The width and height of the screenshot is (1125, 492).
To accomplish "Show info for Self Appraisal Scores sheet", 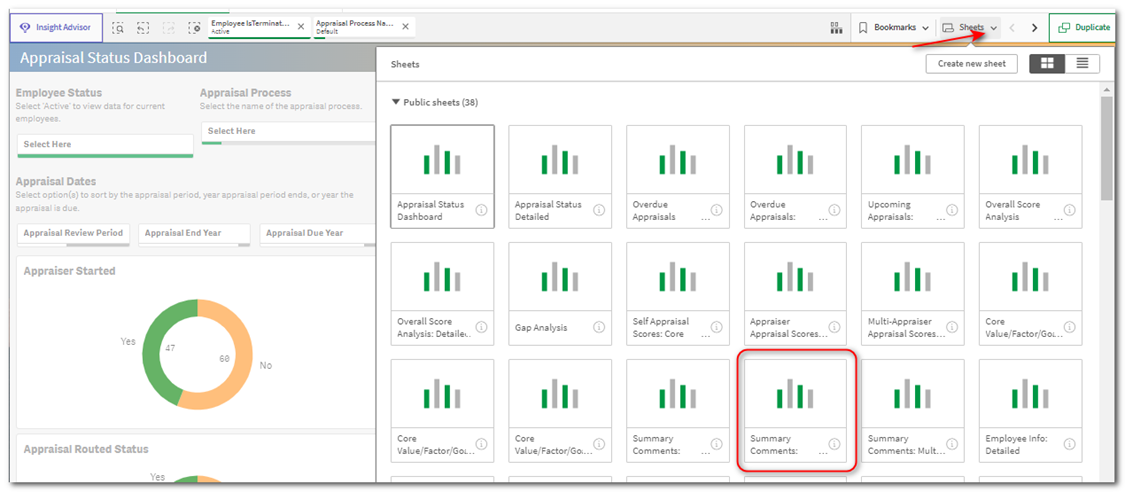I will [717, 327].
